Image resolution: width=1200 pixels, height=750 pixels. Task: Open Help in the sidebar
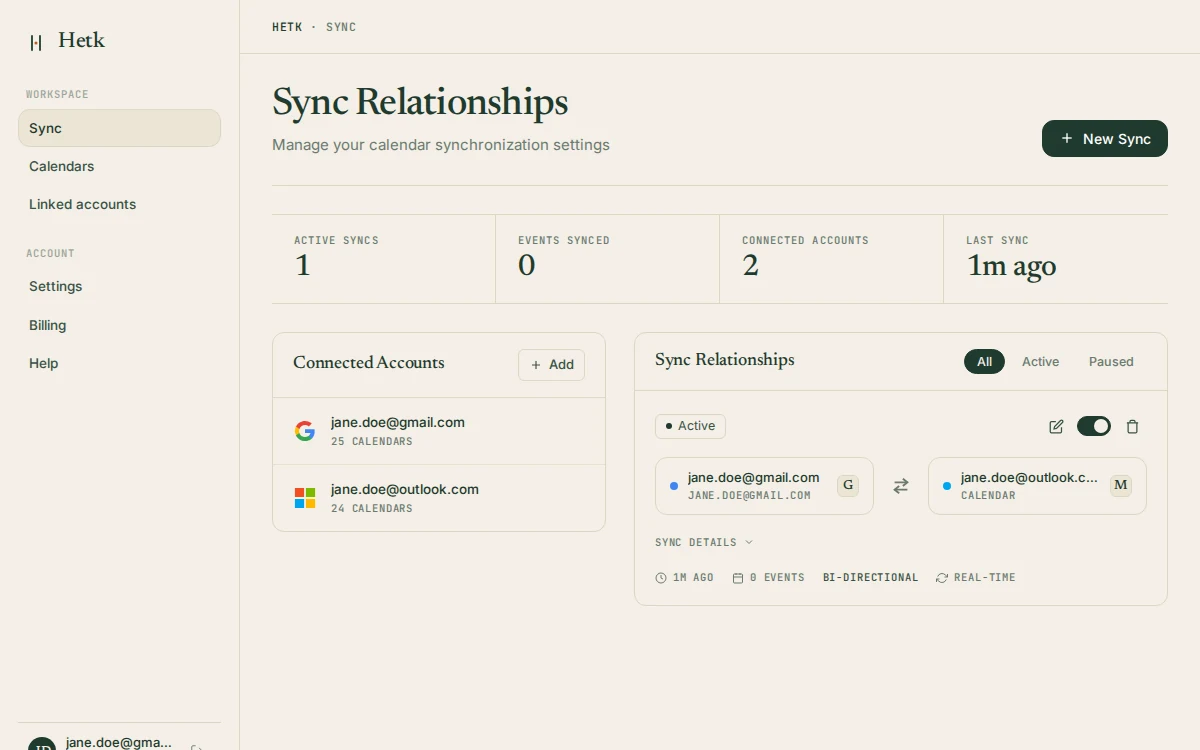(x=119, y=363)
